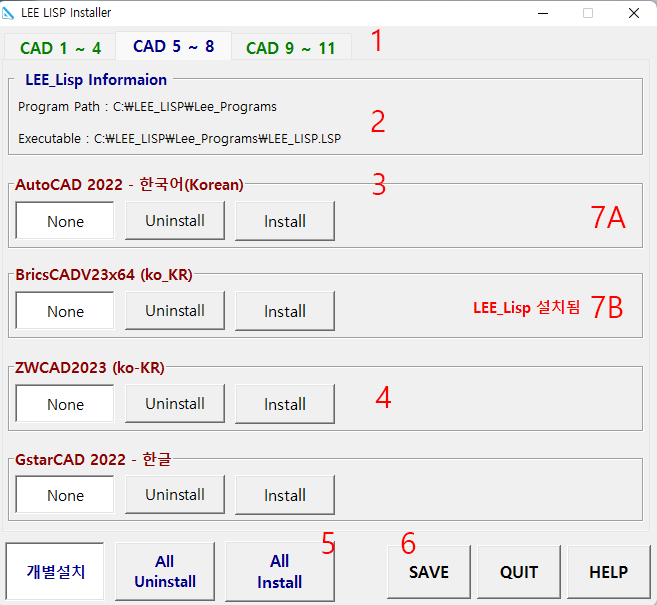
Task: Choose Uninstall for BricsCADV23x64
Action: coord(175,311)
